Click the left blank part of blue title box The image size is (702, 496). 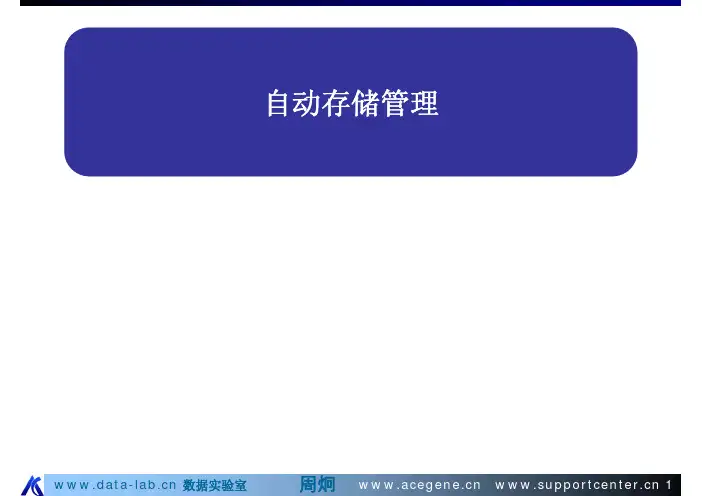click(x=150, y=103)
